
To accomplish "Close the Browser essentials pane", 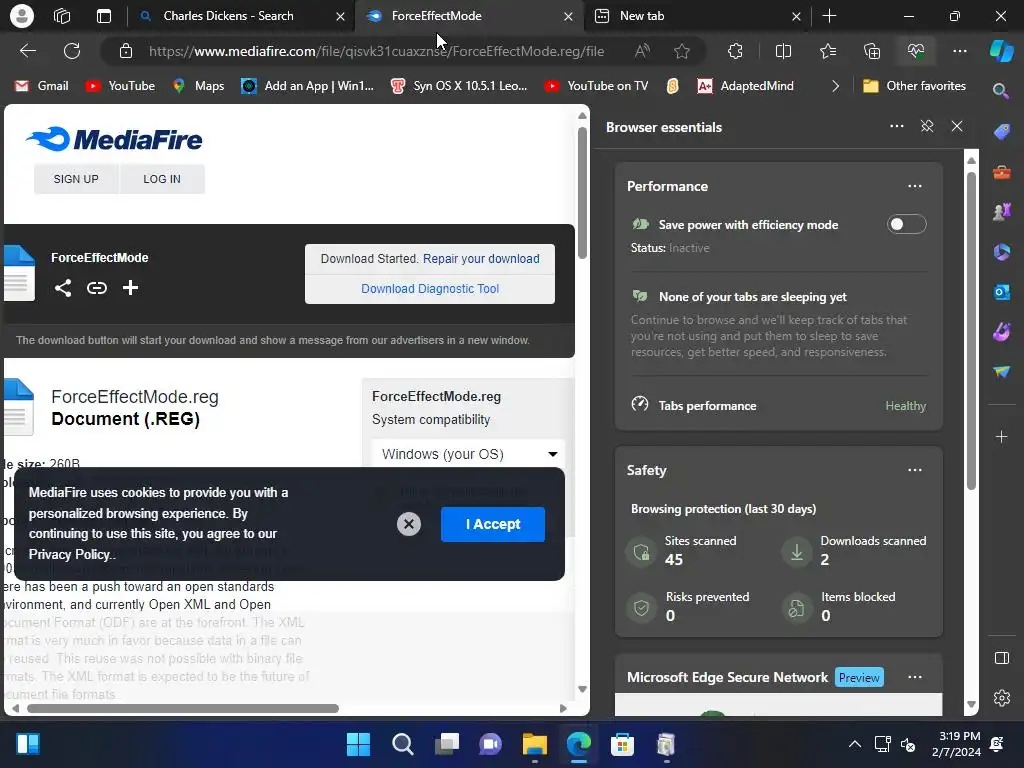I will 957,126.
